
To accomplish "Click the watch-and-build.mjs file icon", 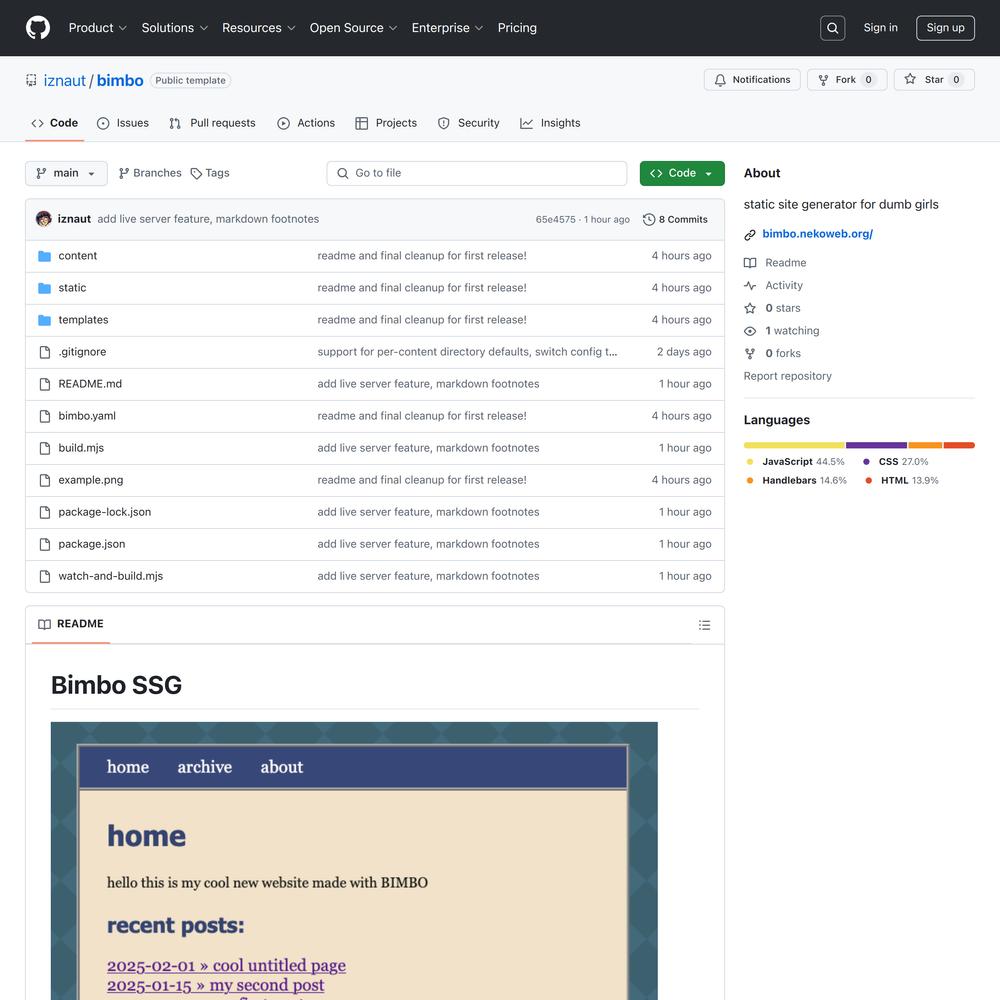I will (45, 576).
